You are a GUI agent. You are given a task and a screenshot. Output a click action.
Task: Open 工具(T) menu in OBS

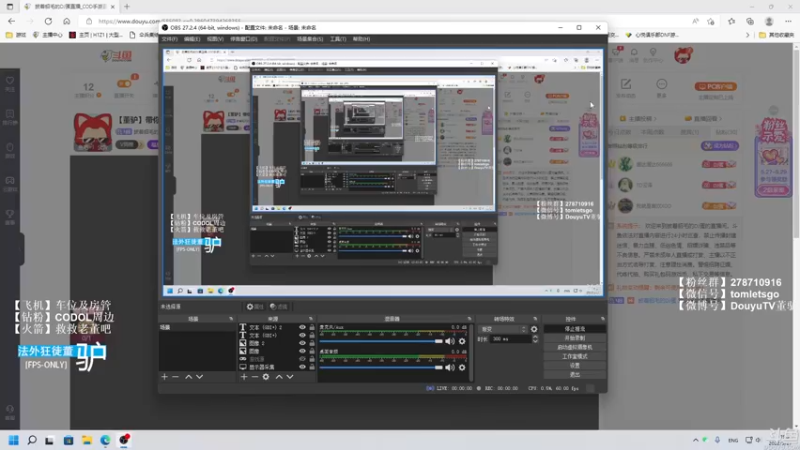(338, 39)
